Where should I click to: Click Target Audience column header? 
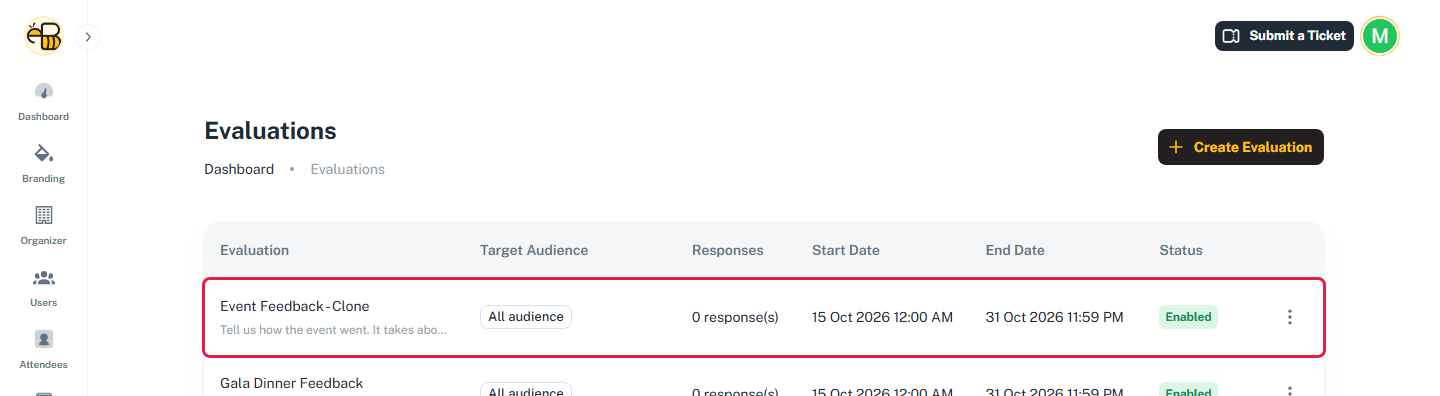tap(534, 250)
